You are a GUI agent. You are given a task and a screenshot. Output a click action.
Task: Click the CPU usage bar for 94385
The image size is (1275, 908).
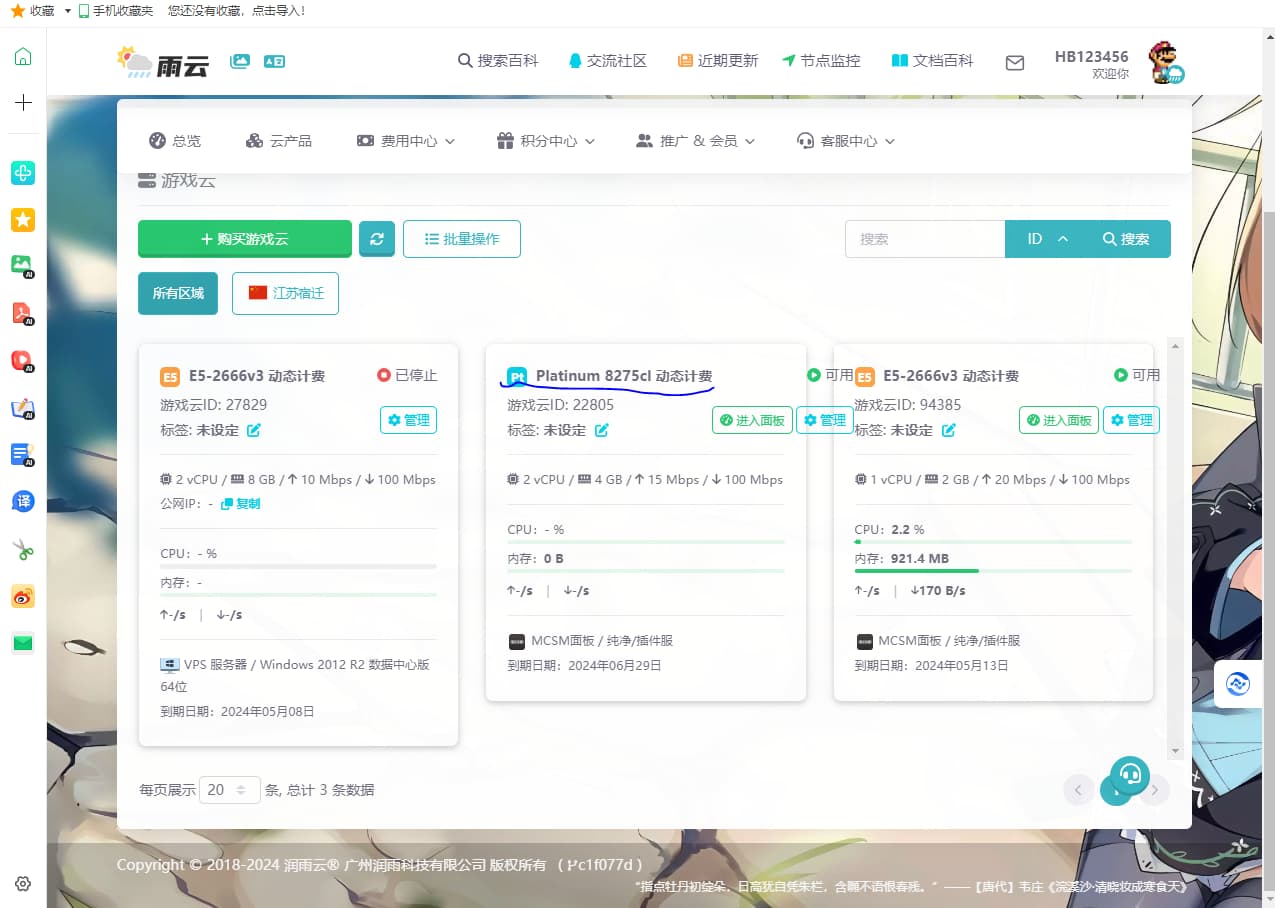click(993, 542)
